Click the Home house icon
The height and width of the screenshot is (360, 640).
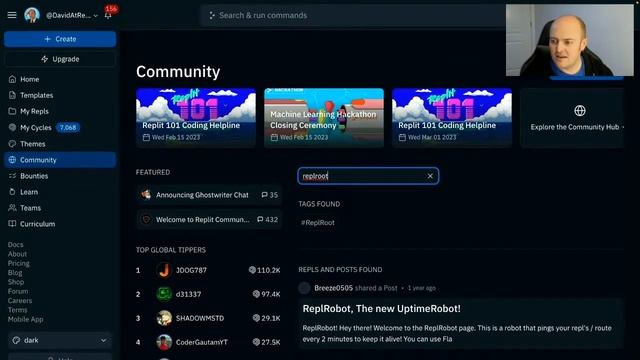(x=12, y=79)
